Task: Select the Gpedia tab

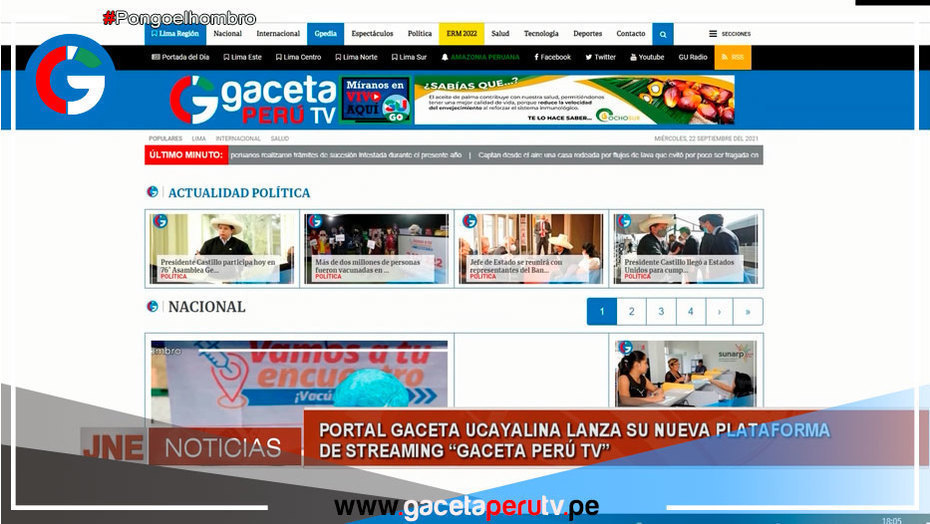Action: coord(326,34)
